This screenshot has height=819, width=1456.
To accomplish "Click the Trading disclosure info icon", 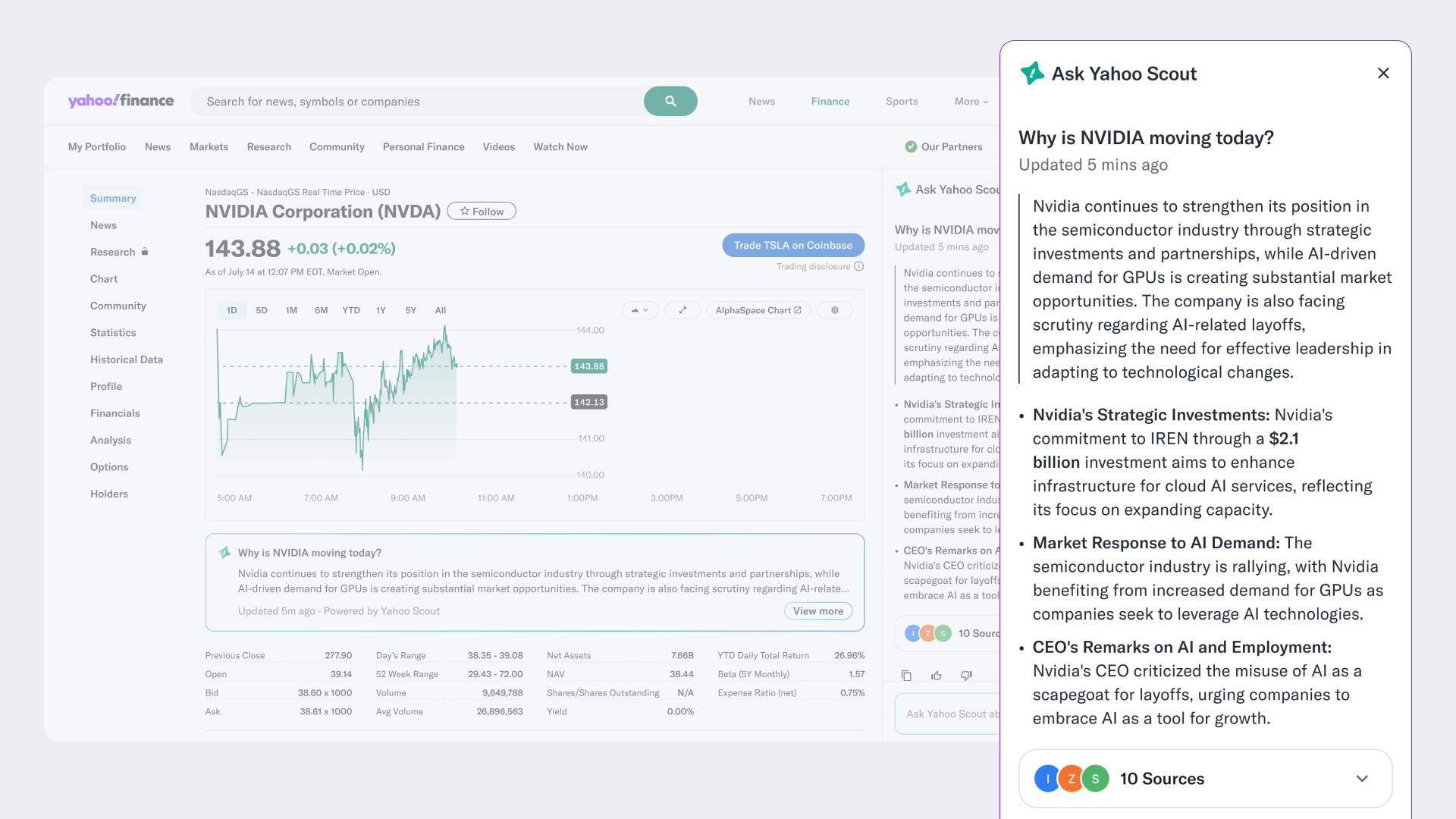I will (859, 266).
